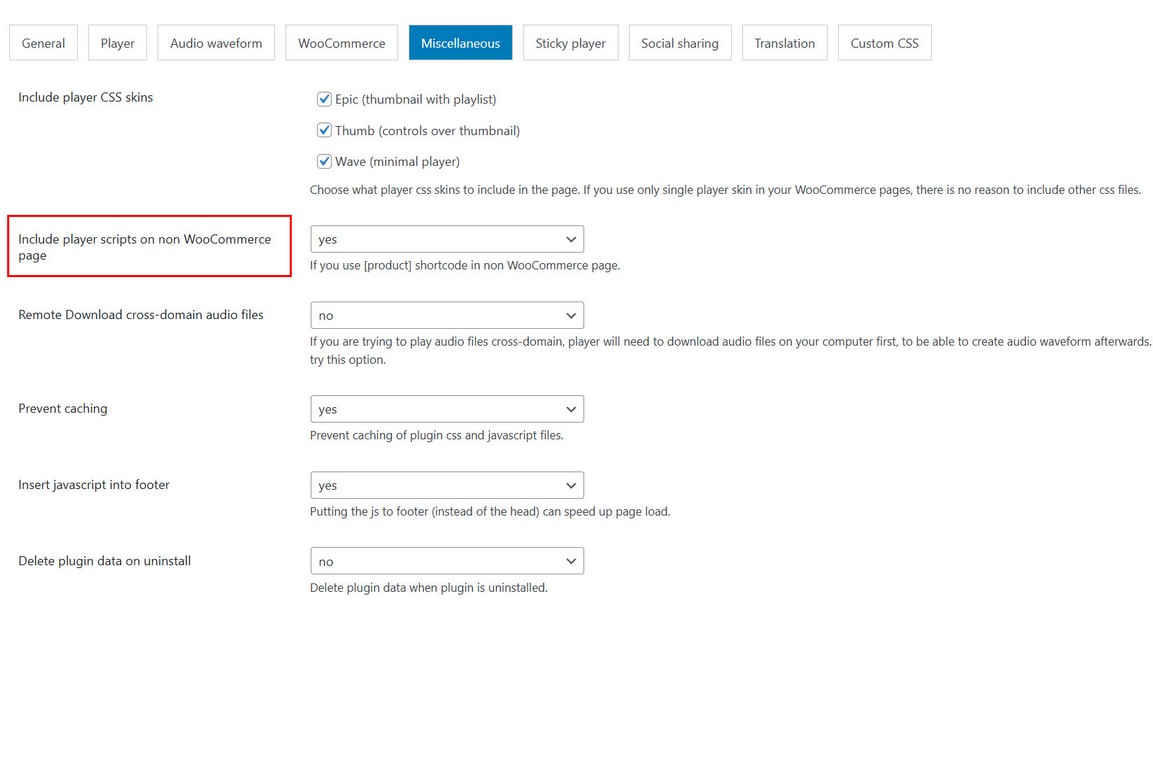Open the General settings tab

pyautogui.click(x=43, y=43)
